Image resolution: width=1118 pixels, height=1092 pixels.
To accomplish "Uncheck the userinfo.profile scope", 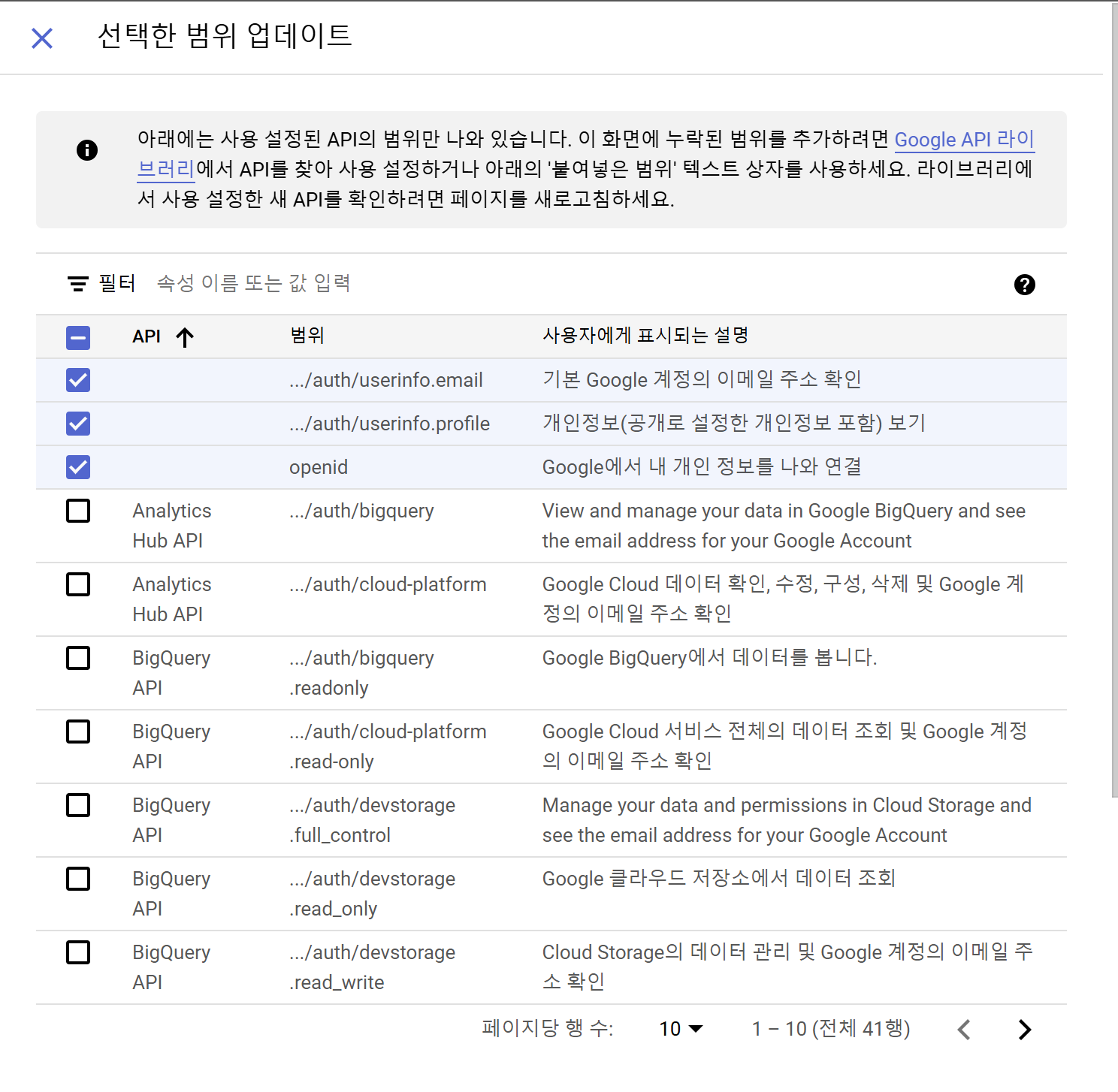I will click(x=78, y=424).
